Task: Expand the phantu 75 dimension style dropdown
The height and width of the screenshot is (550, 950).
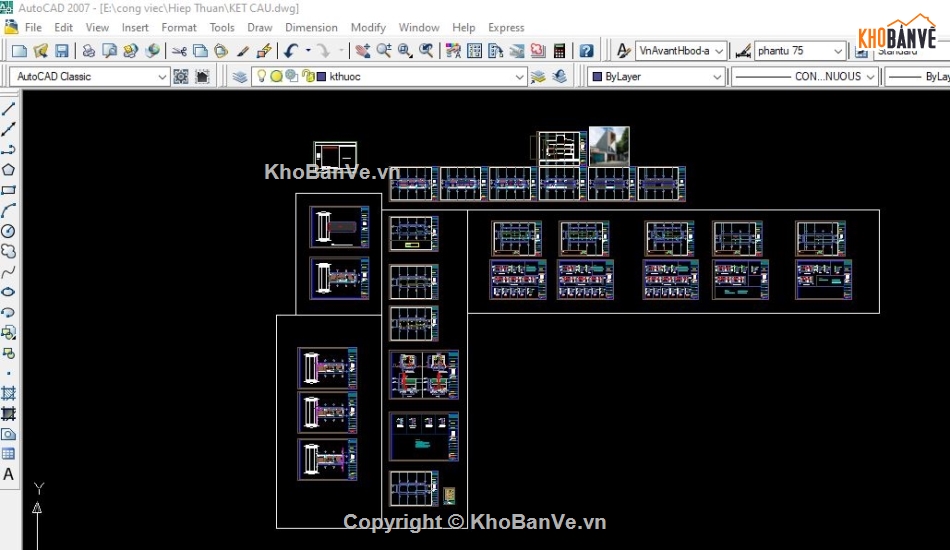Action: click(x=837, y=51)
